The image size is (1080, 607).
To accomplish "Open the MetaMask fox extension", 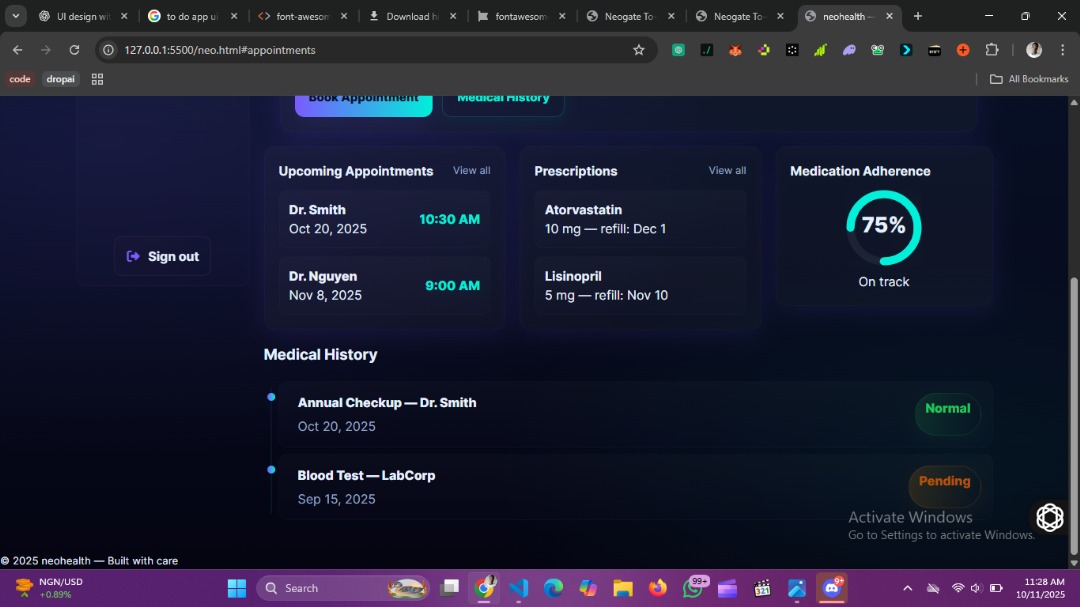I will (x=735, y=50).
